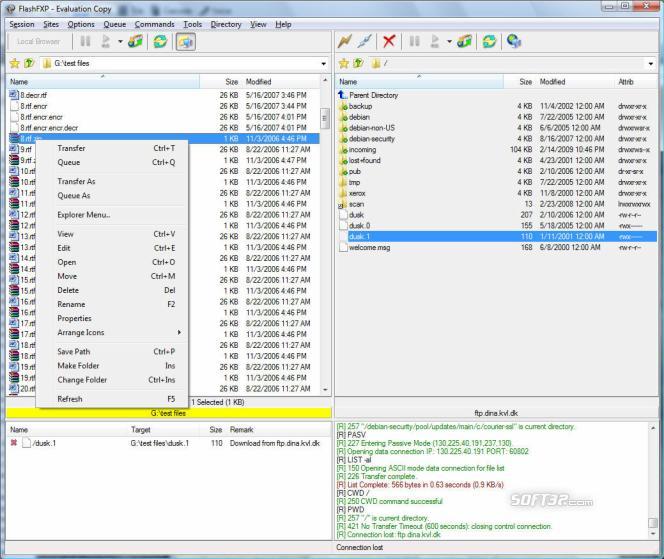
Task: Choose Transfer As in the context menu
Action: pyautogui.click(x=113, y=181)
